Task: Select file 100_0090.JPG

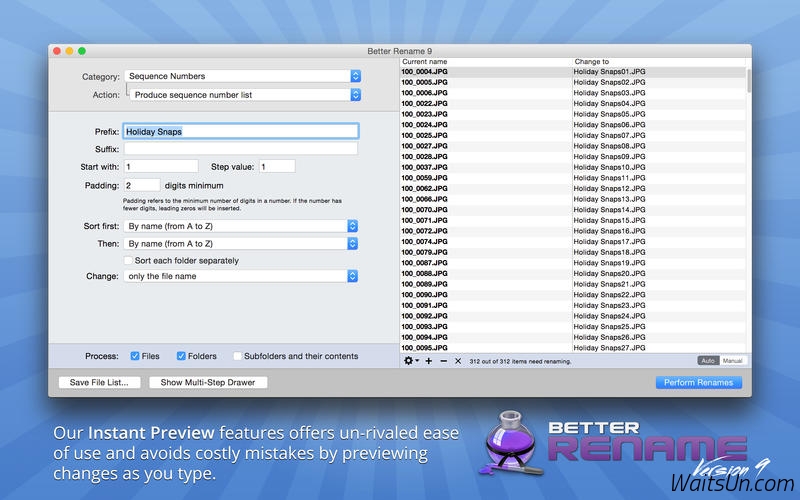Action: point(424,295)
